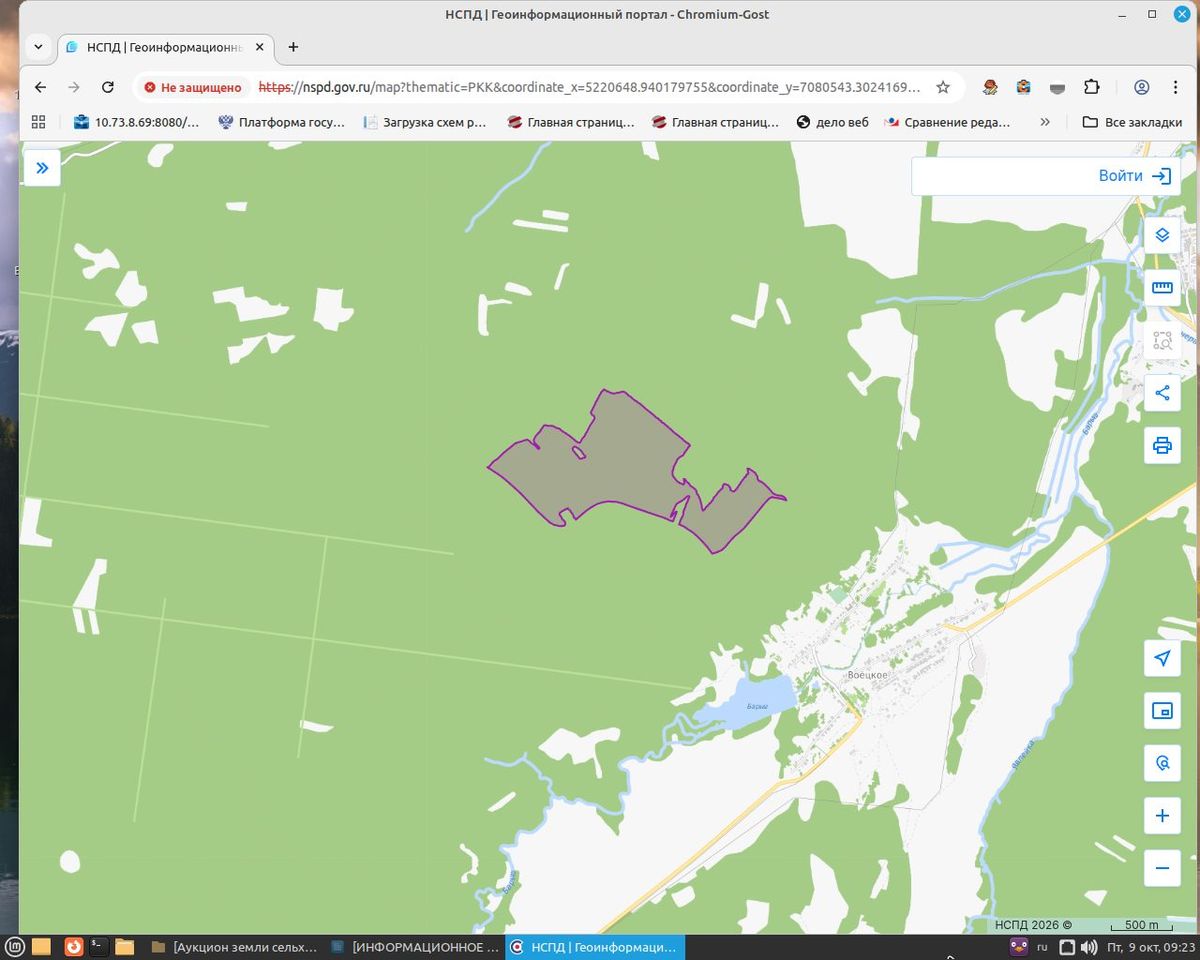Launch the terminal from the taskbar

[98, 947]
